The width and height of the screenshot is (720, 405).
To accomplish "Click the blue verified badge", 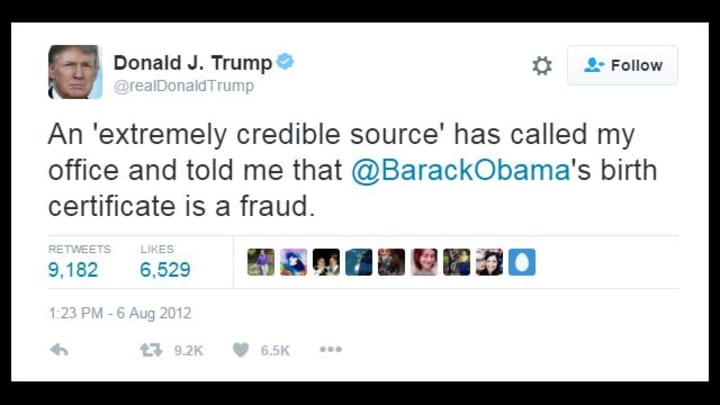I will coord(285,62).
